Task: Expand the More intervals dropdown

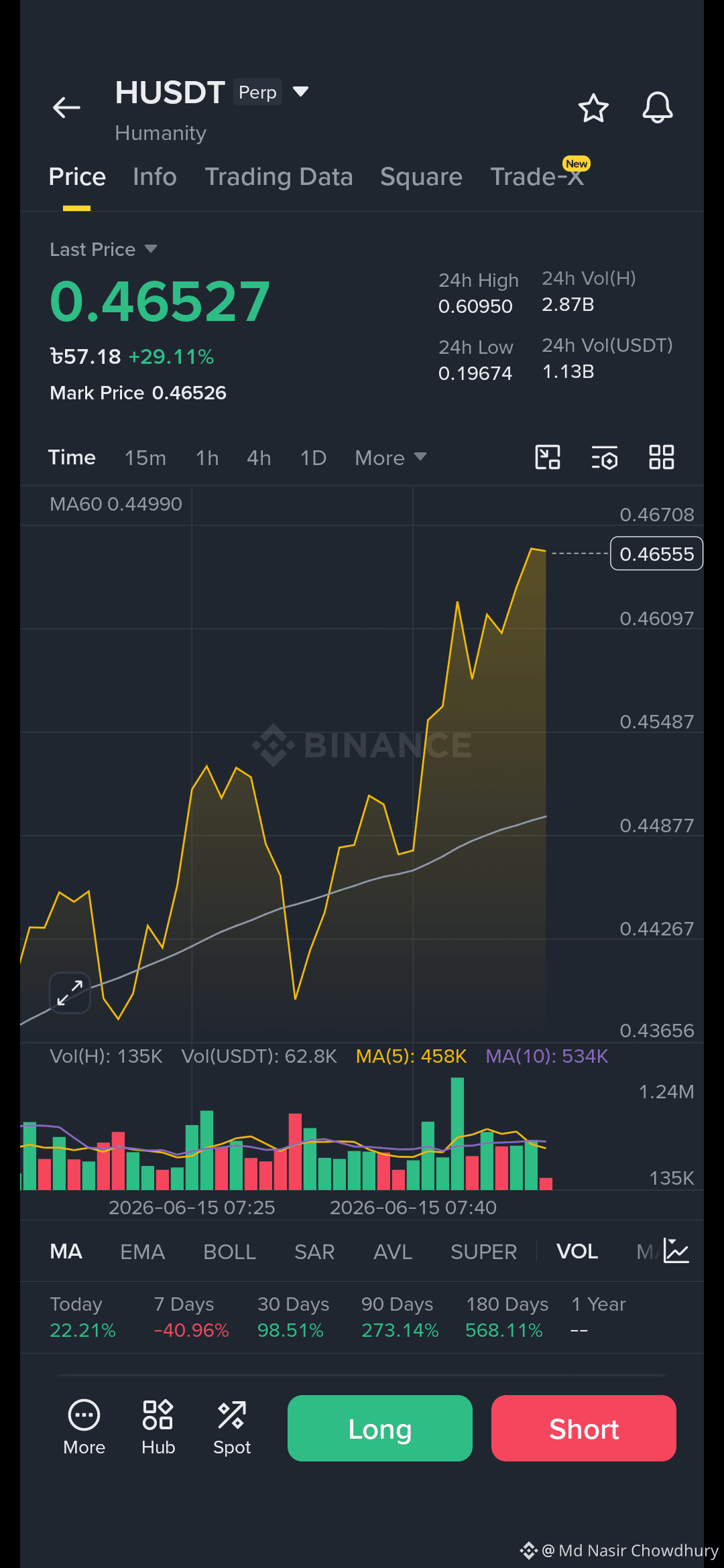Action: pyautogui.click(x=390, y=458)
